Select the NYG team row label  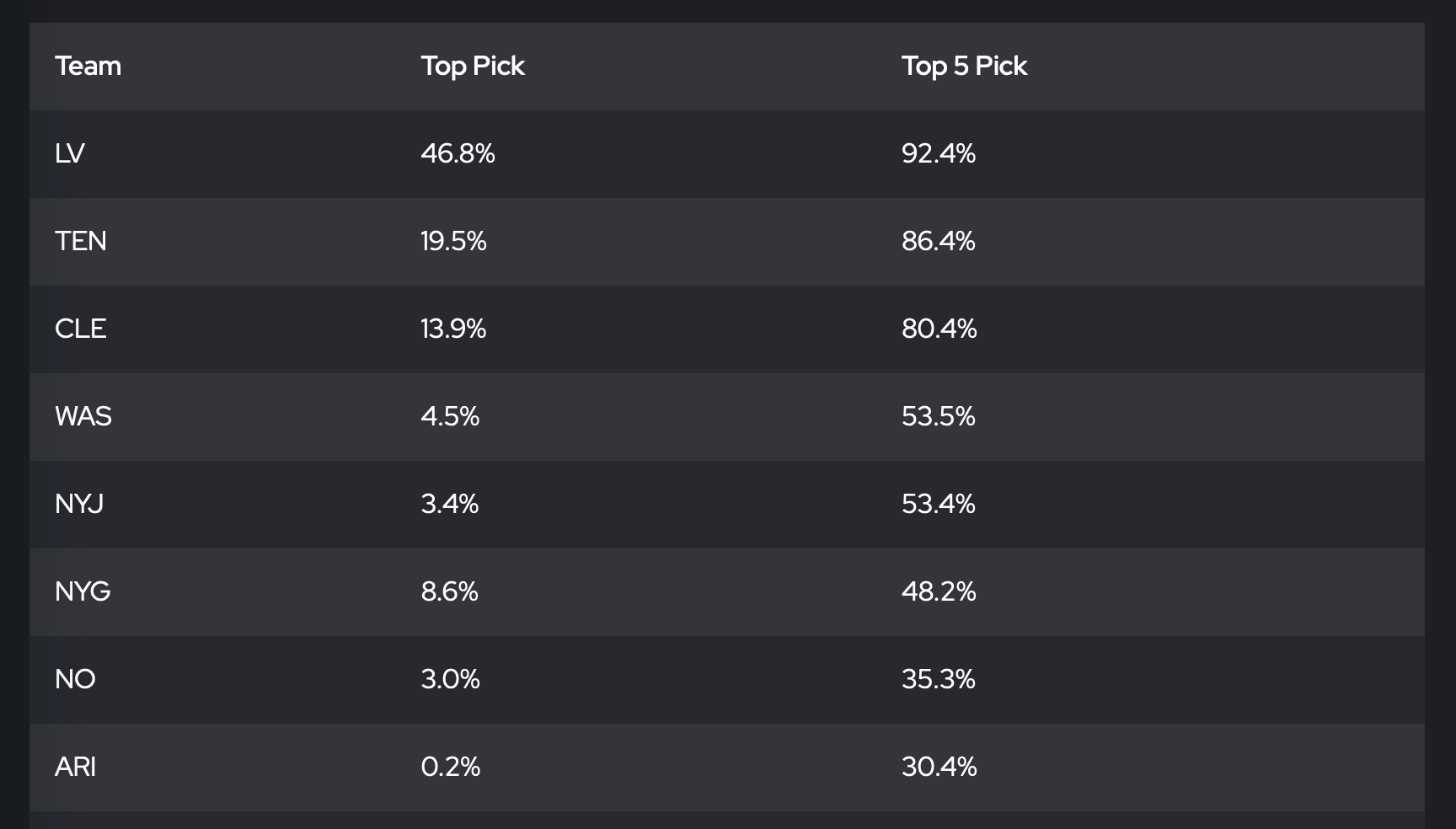83,592
